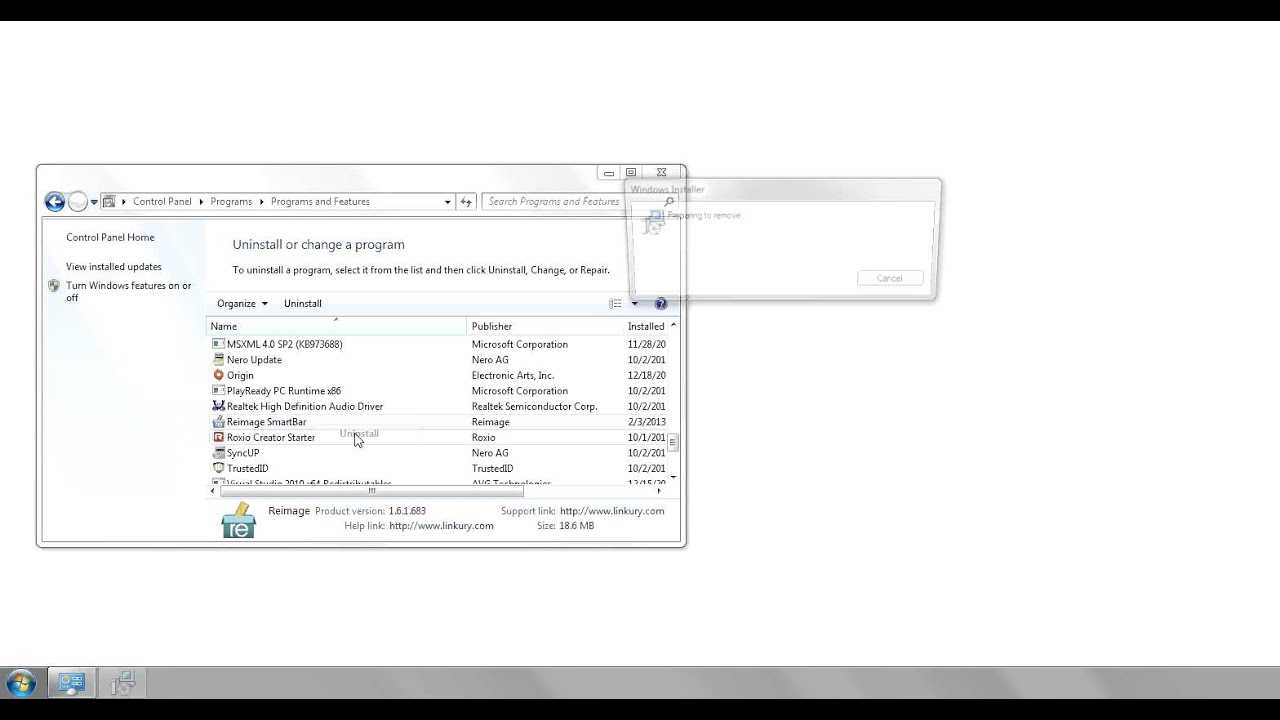
Task: Click the 2/3/2013 install date cell
Action: click(646, 422)
